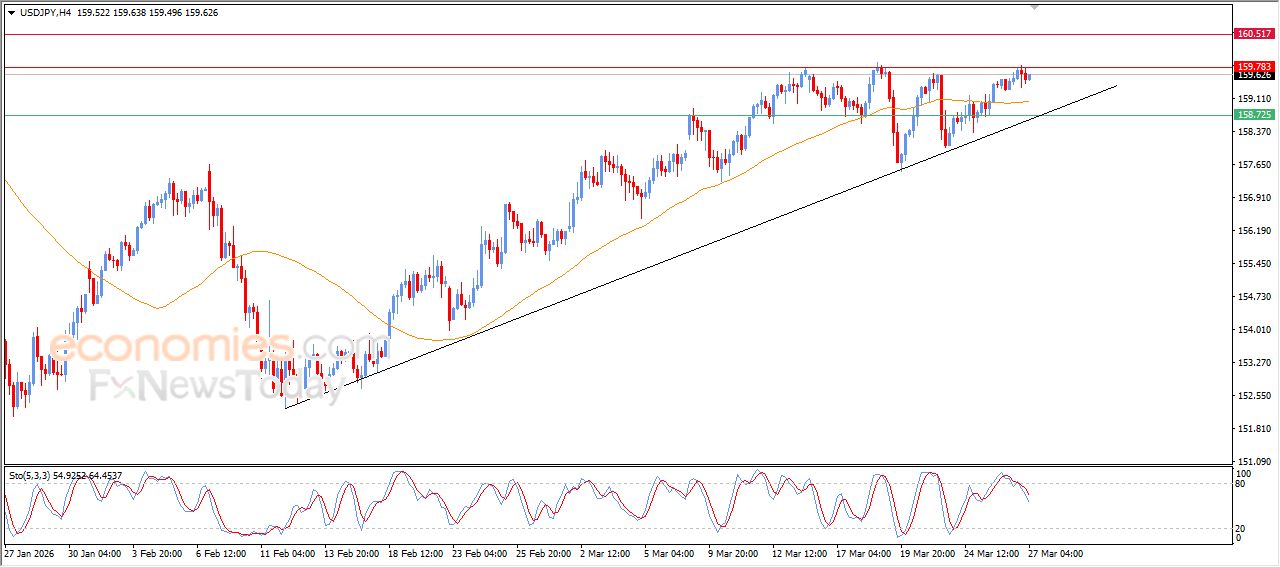Click the 159.110 price axis value
The width and height of the screenshot is (1280, 567).
[x=1253, y=99]
